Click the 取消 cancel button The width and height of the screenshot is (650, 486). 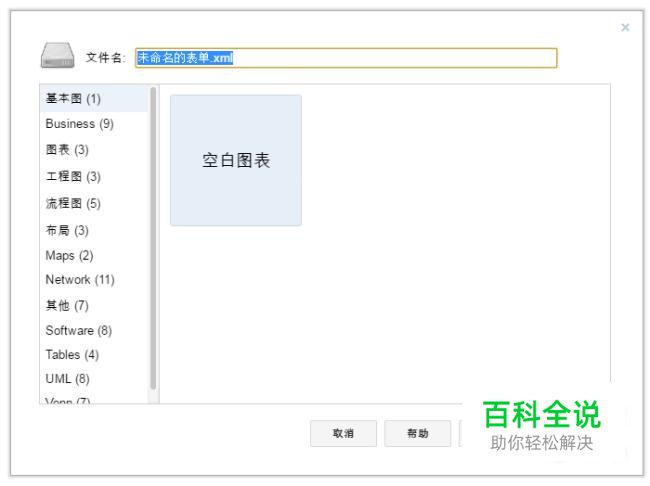343,433
